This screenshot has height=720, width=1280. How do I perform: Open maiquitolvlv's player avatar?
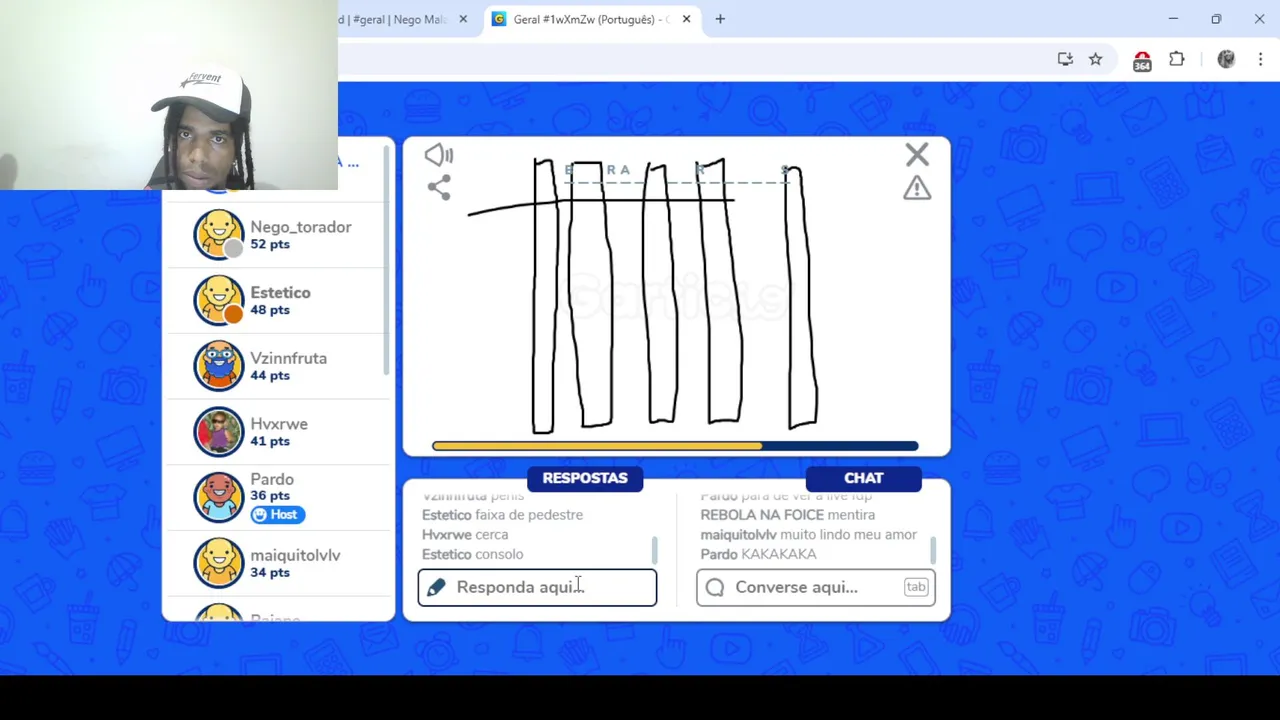218,563
